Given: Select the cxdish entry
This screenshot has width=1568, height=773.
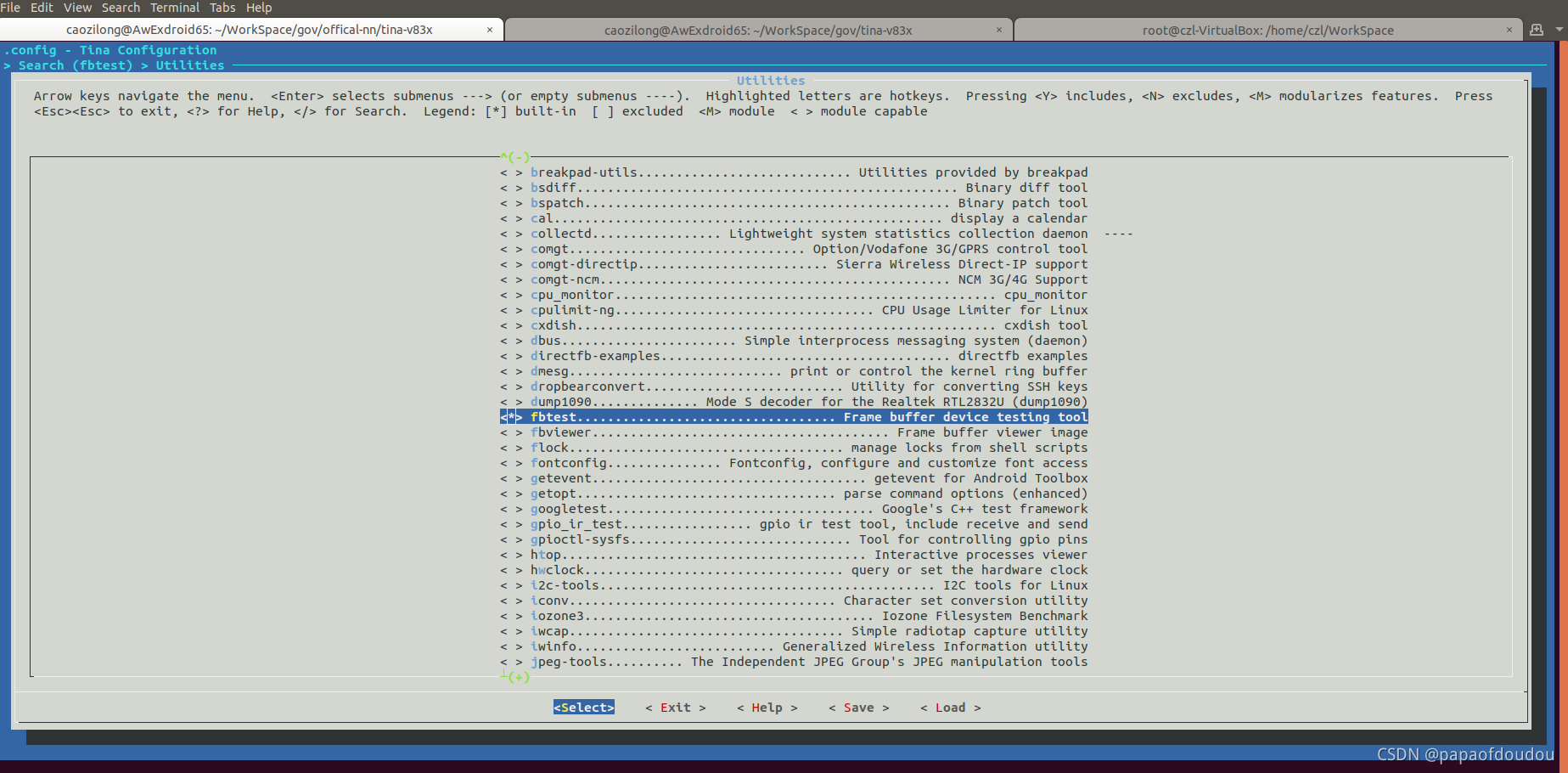Looking at the screenshot, I should [794, 325].
